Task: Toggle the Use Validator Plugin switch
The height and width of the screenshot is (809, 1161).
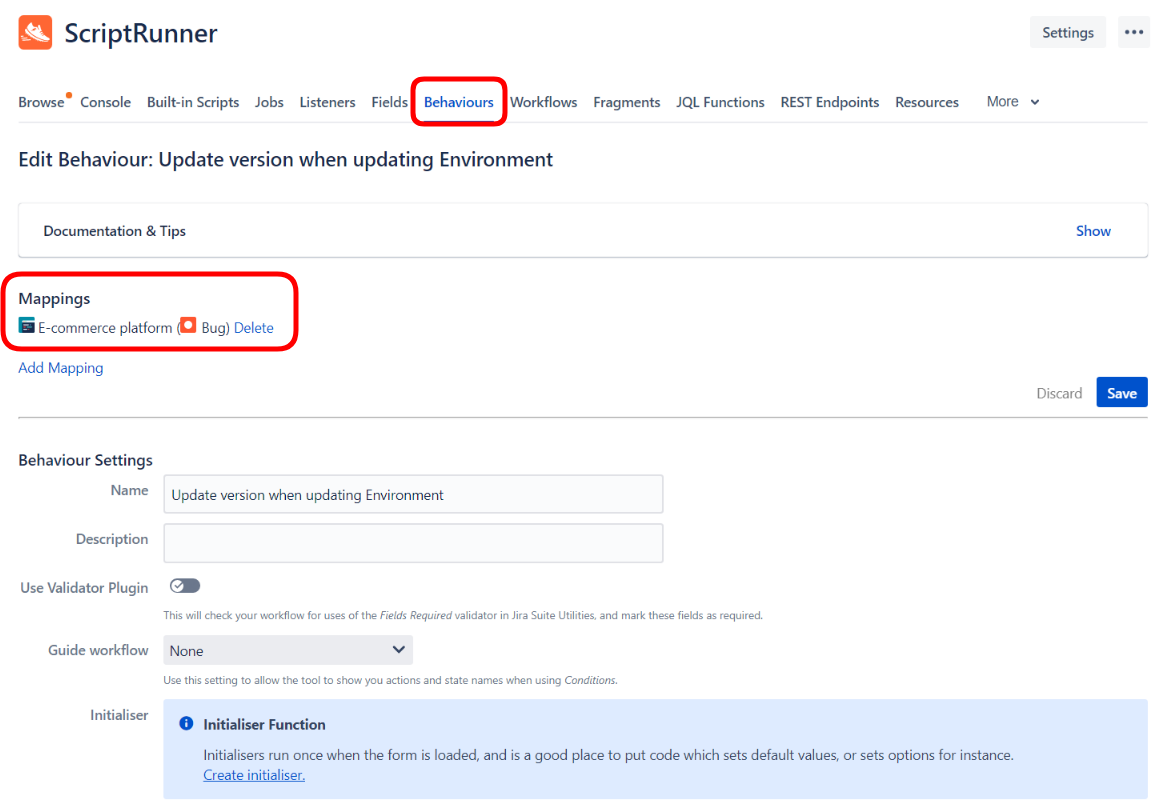Action: (x=185, y=586)
